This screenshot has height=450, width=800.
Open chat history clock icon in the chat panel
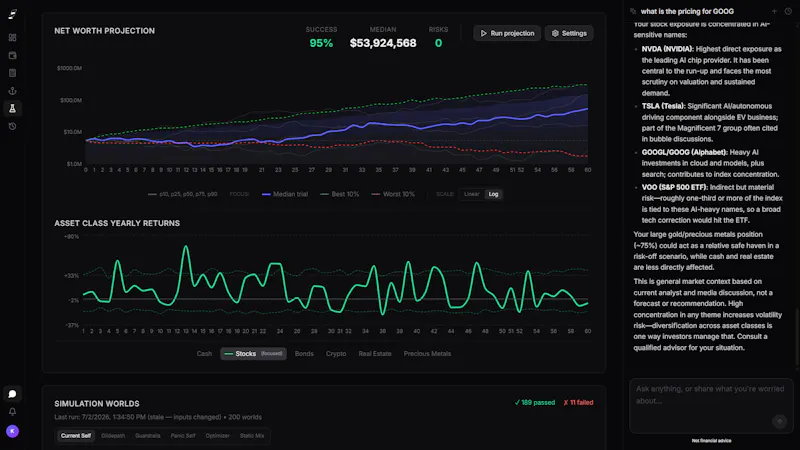click(788, 11)
